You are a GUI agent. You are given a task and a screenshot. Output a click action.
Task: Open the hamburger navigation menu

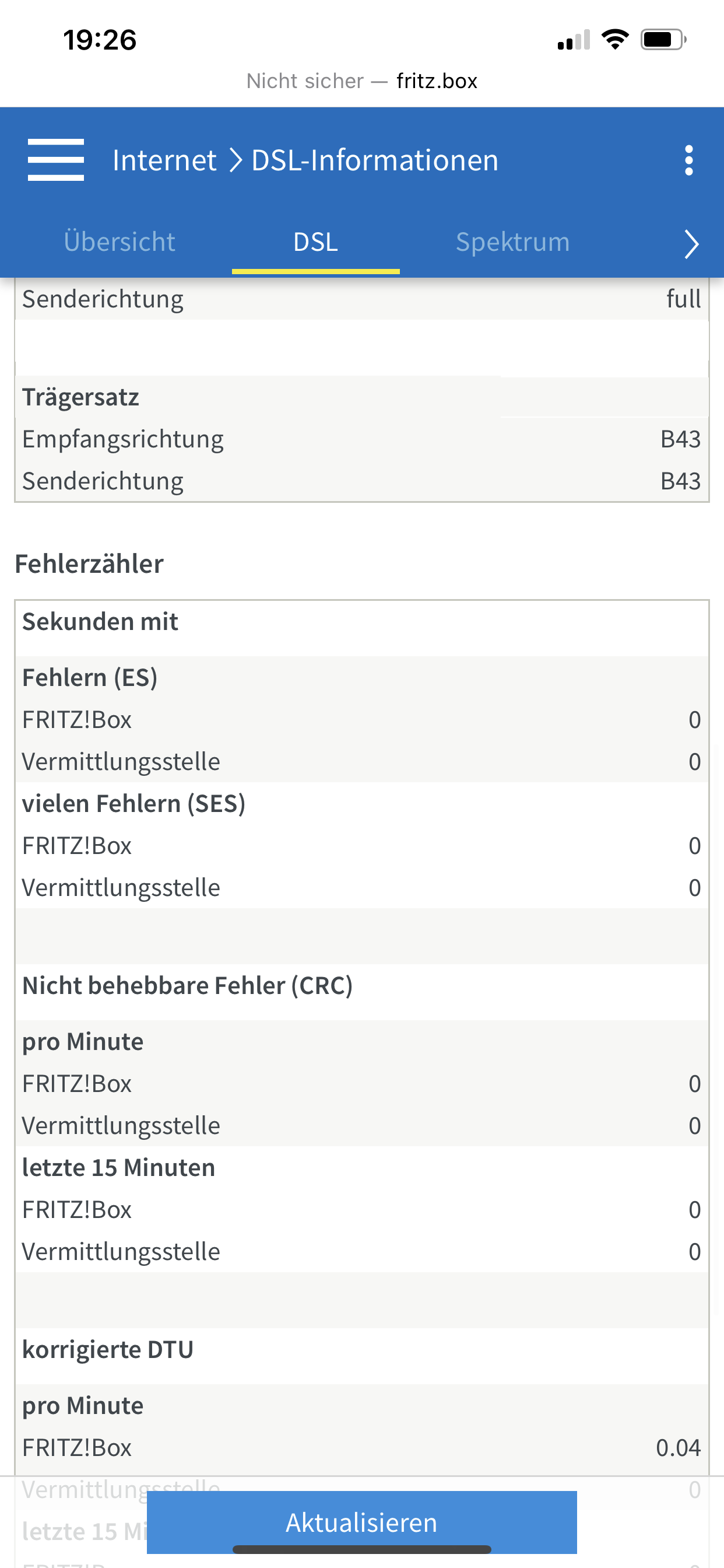(x=55, y=160)
